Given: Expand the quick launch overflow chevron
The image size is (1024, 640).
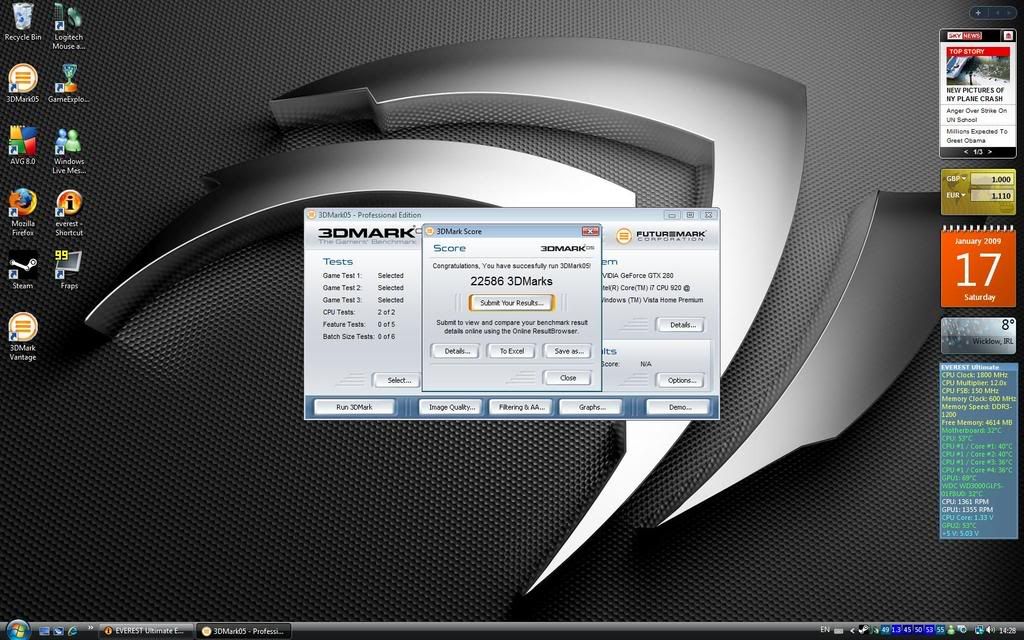Looking at the screenshot, I should [x=91, y=627].
